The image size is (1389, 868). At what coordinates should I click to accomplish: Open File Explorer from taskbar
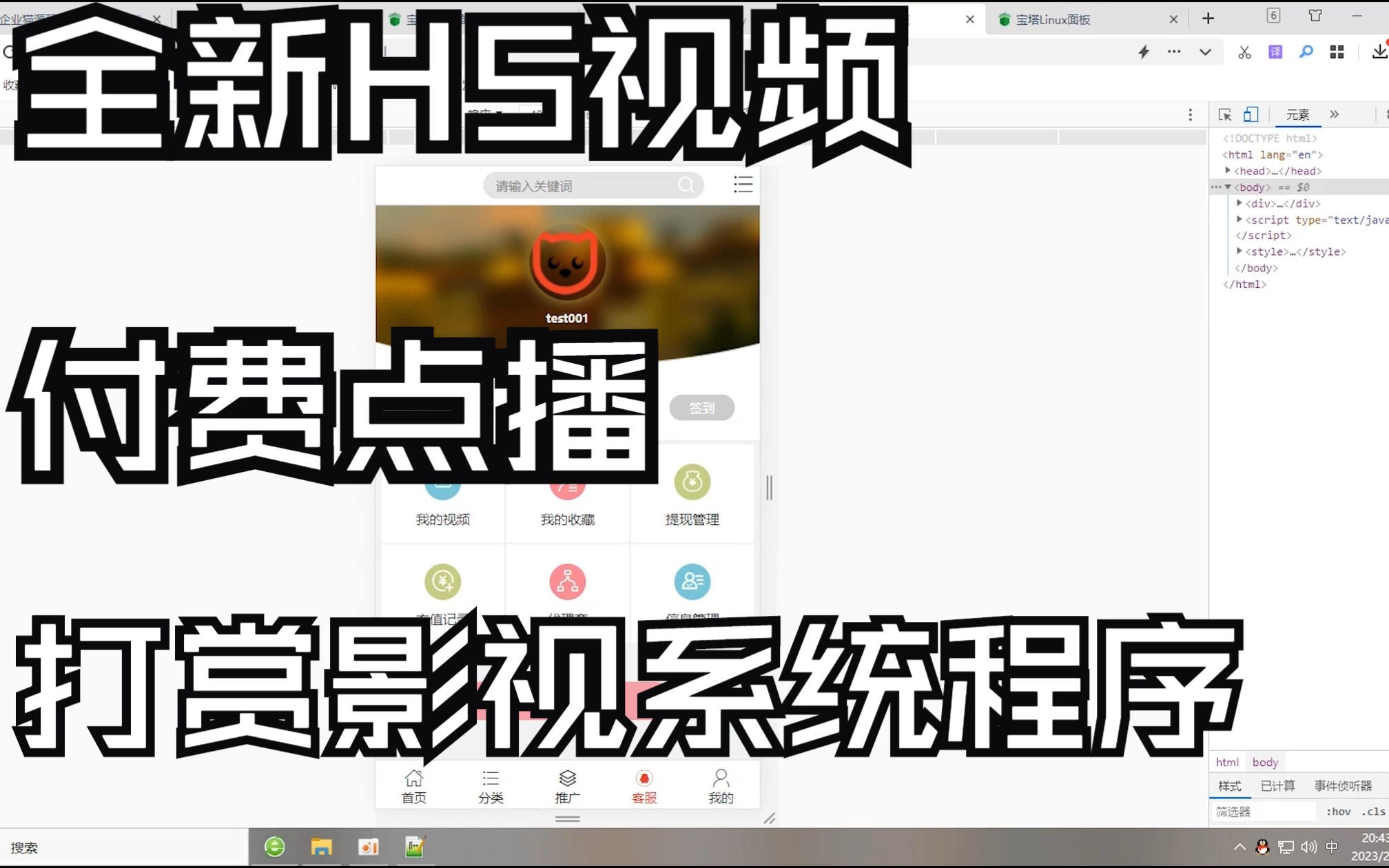[321, 847]
